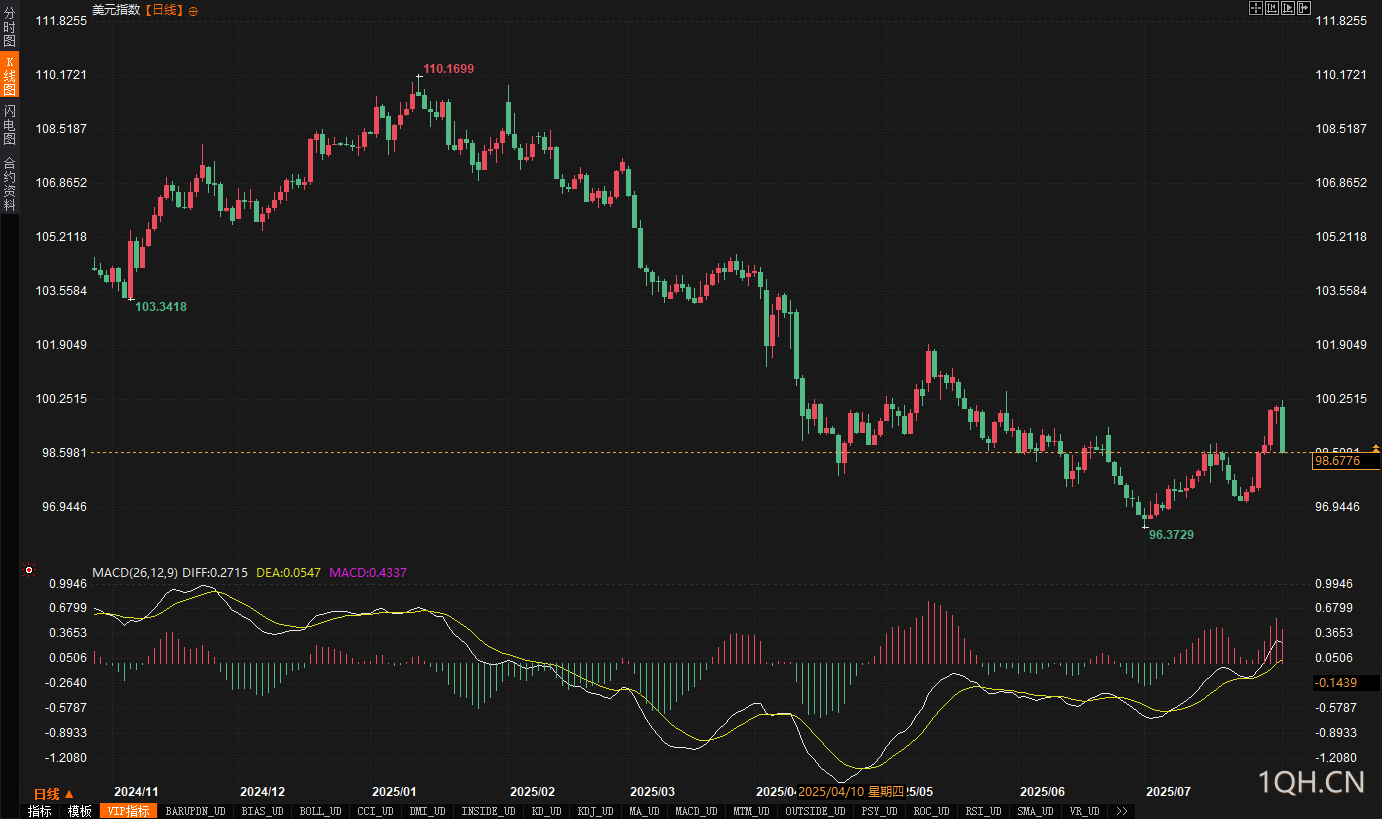Expand the 日线 period selector
1382x819 pixels.
pyautogui.click(x=54, y=793)
